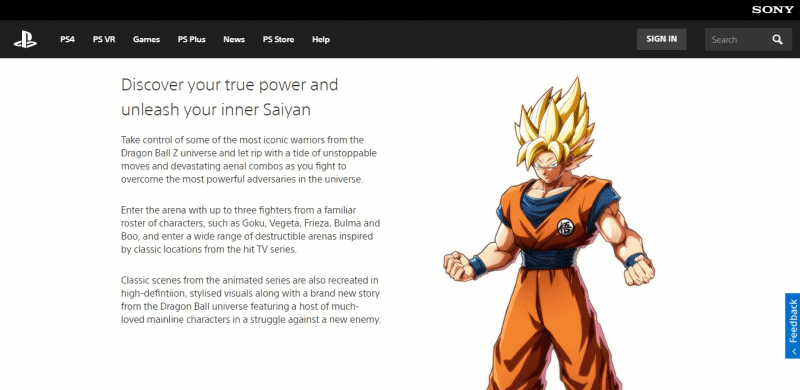Click the paragraph starting 'Classic scenes from the animated'
800x390 pixels.
(251, 300)
